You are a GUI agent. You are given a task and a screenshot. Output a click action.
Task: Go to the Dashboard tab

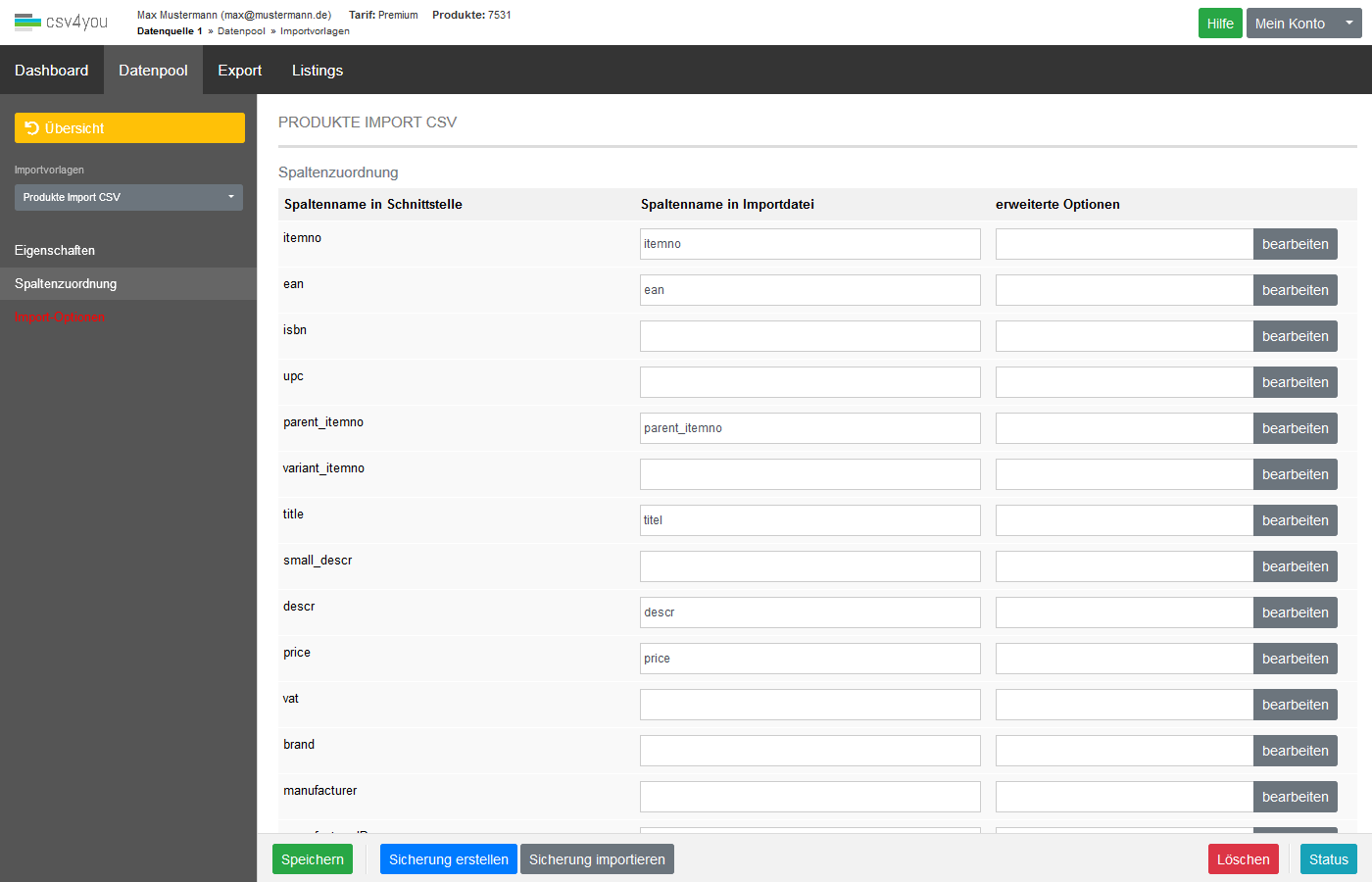tap(51, 71)
